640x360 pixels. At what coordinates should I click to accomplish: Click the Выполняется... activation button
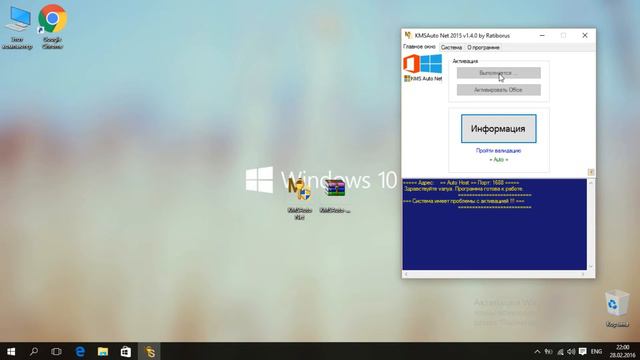tap(498, 73)
